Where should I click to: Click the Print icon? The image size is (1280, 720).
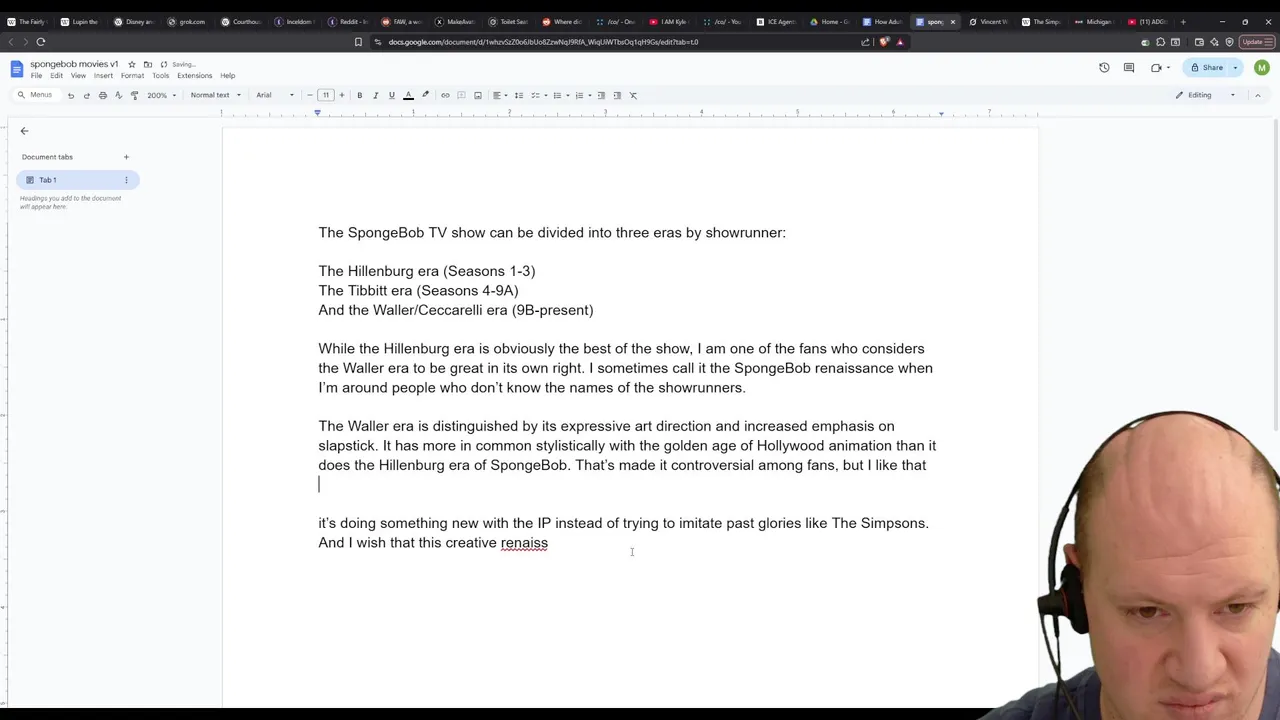[102, 95]
